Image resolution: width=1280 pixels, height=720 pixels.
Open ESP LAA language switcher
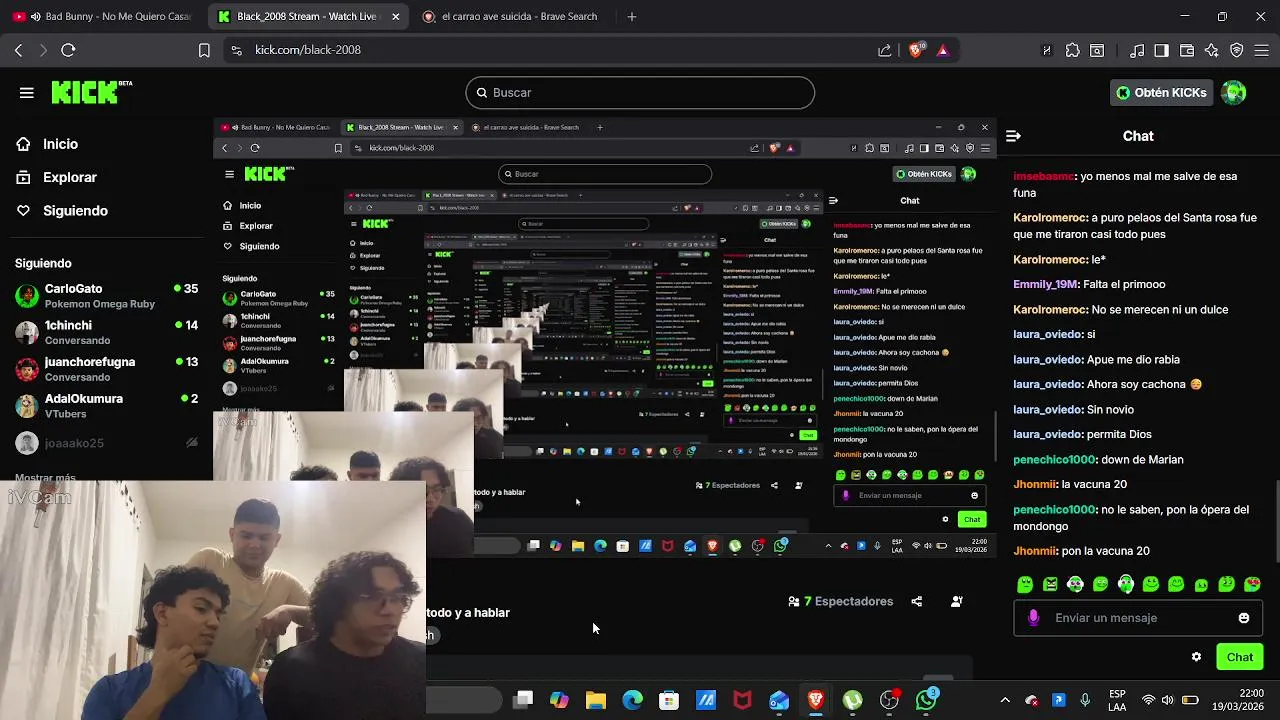tap(1117, 700)
